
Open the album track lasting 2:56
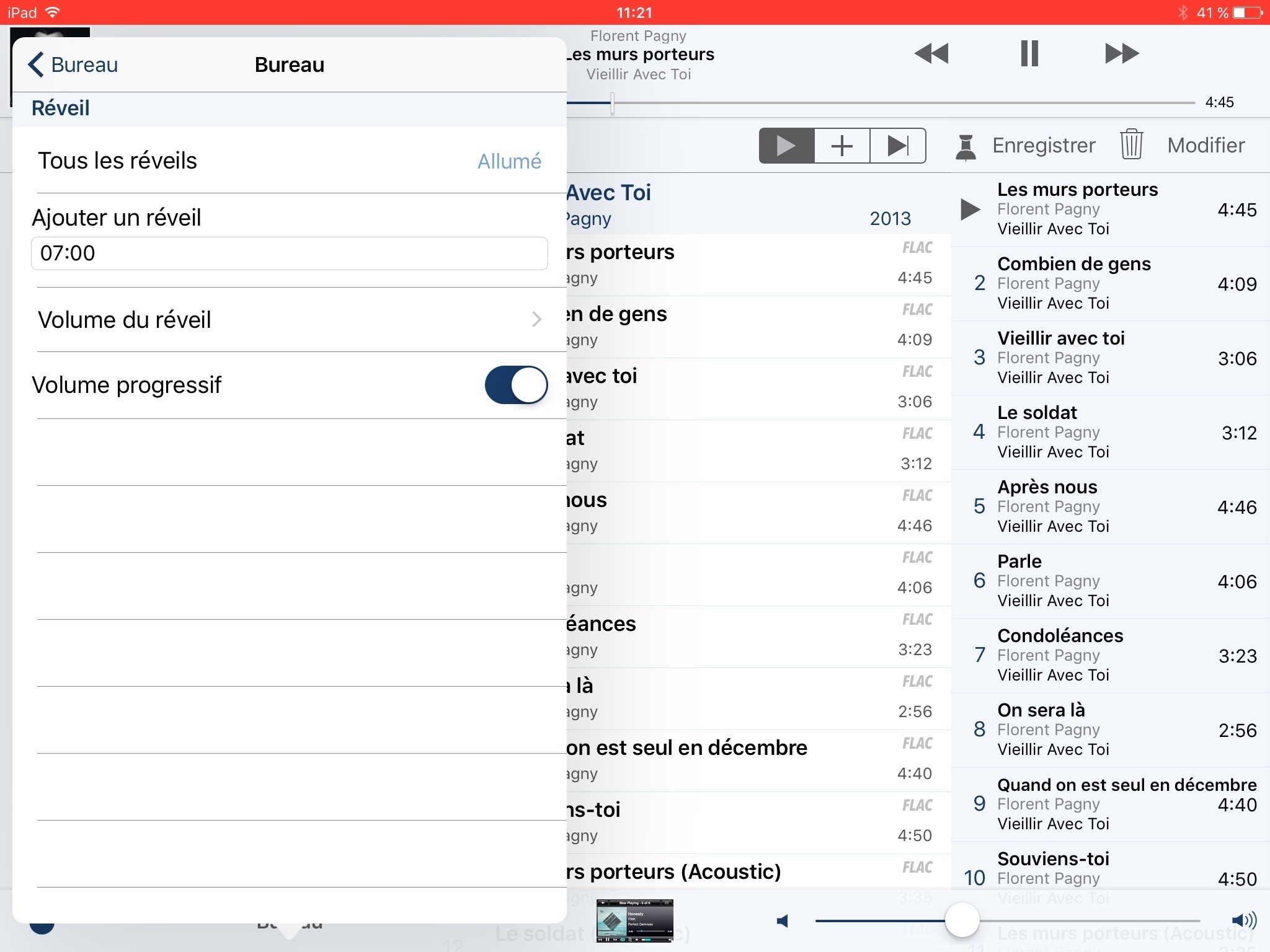click(x=758, y=699)
